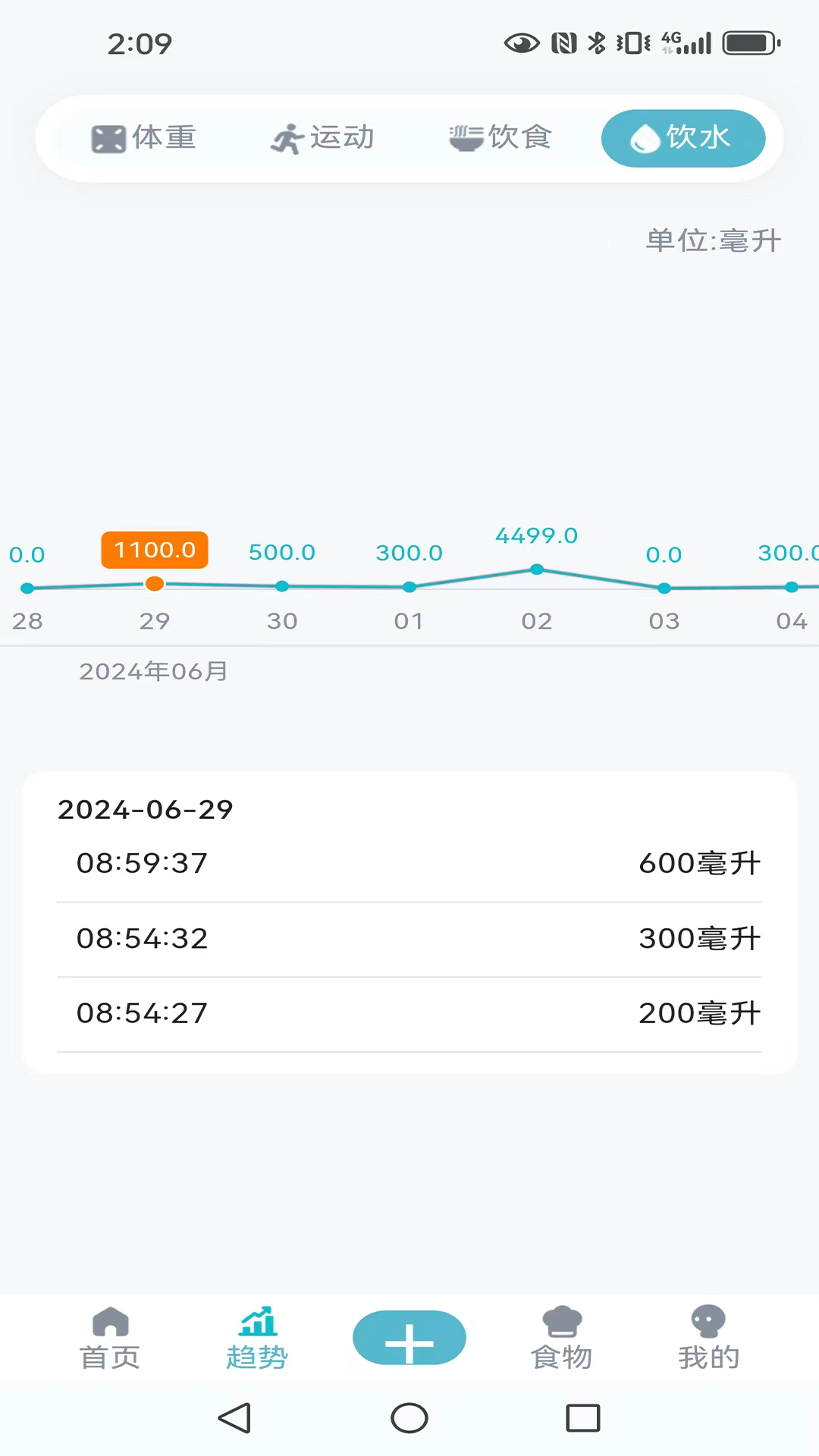
Task: Switch to the 体重 tab
Action: [x=144, y=138]
